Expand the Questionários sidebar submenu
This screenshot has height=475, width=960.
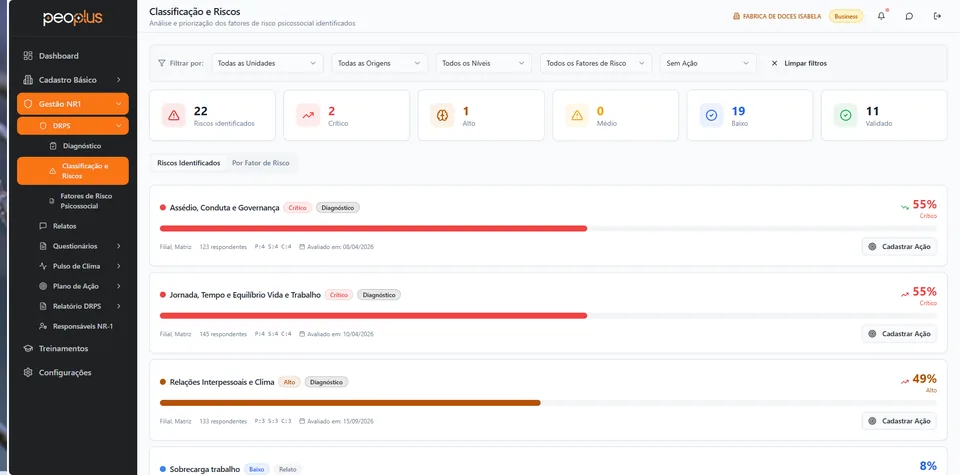click(78, 246)
